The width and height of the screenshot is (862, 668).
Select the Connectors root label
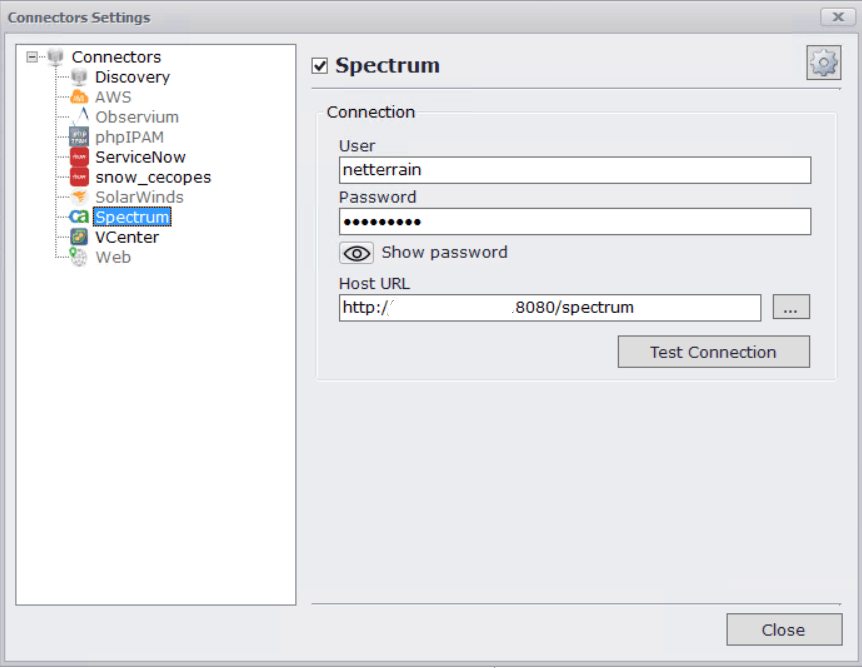tap(117, 57)
